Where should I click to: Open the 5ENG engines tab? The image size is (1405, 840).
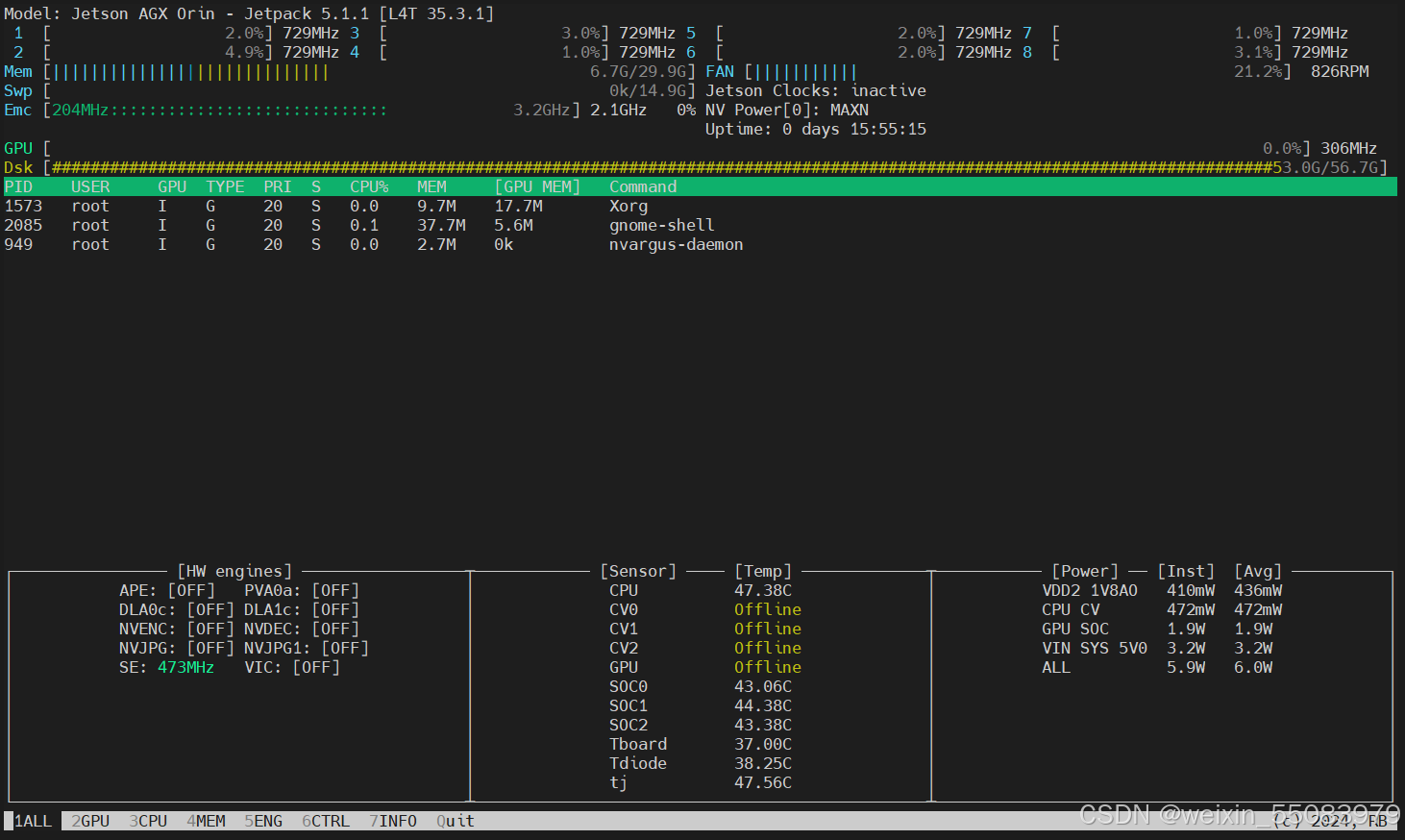coord(263,821)
